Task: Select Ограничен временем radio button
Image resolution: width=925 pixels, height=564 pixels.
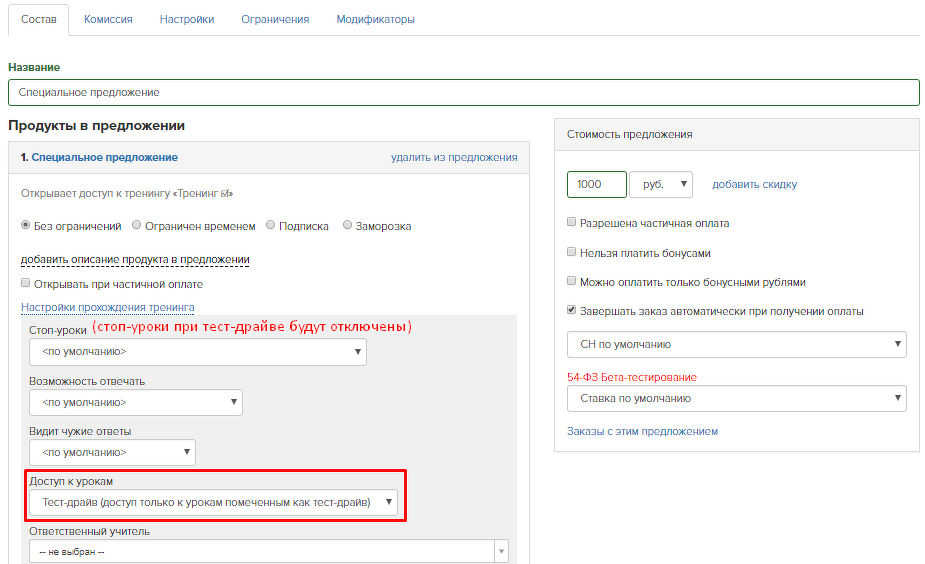Action: click(x=136, y=225)
